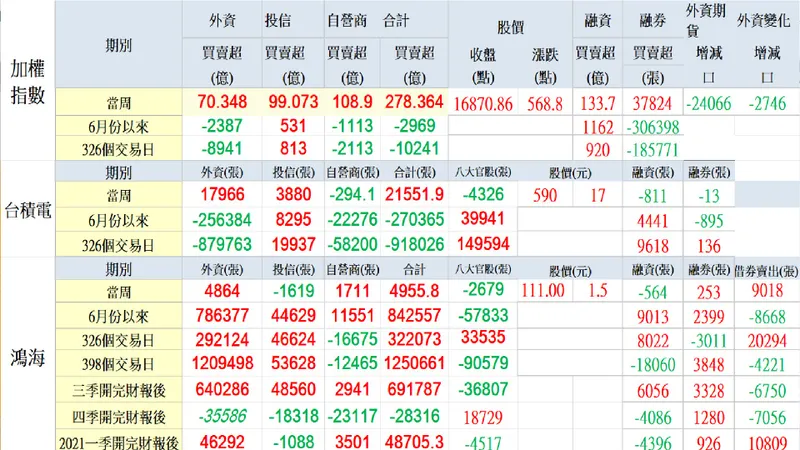This screenshot has height=450, width=800.
Task: Click the cell showing -270365
Action: click(414, 220)
